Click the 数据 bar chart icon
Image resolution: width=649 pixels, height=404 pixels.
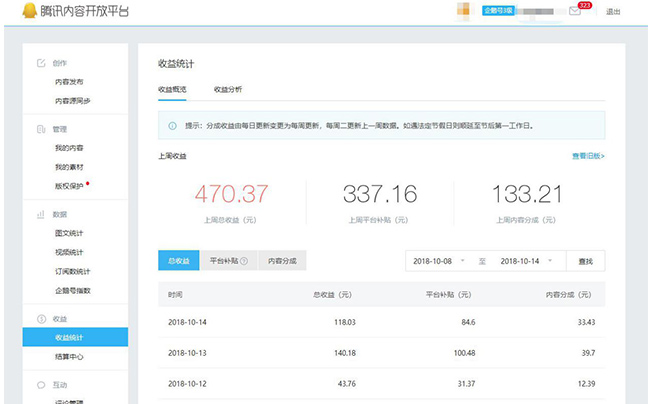(x=41, y=214)
